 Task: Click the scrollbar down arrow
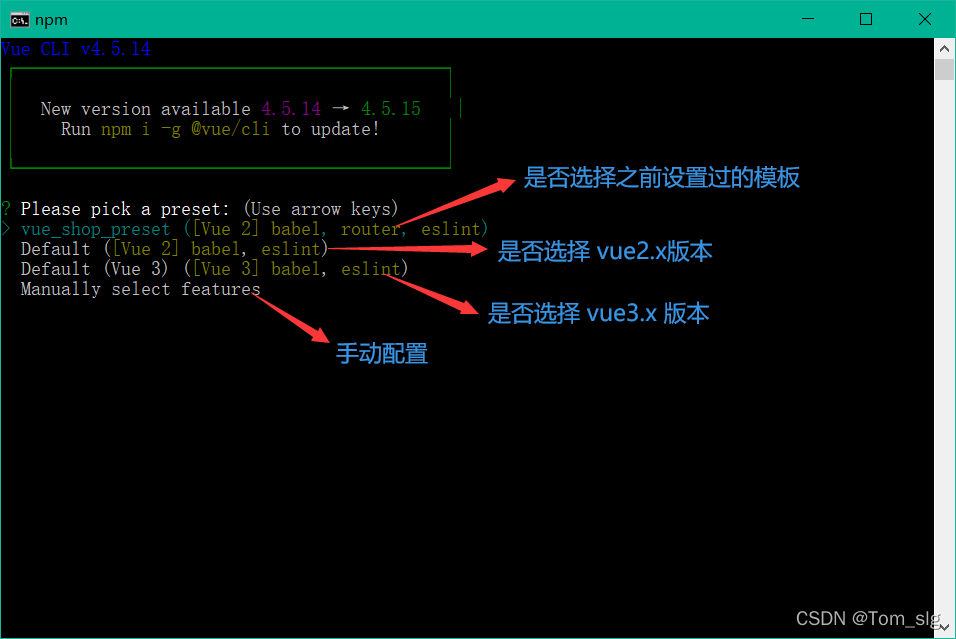(944, 627)
